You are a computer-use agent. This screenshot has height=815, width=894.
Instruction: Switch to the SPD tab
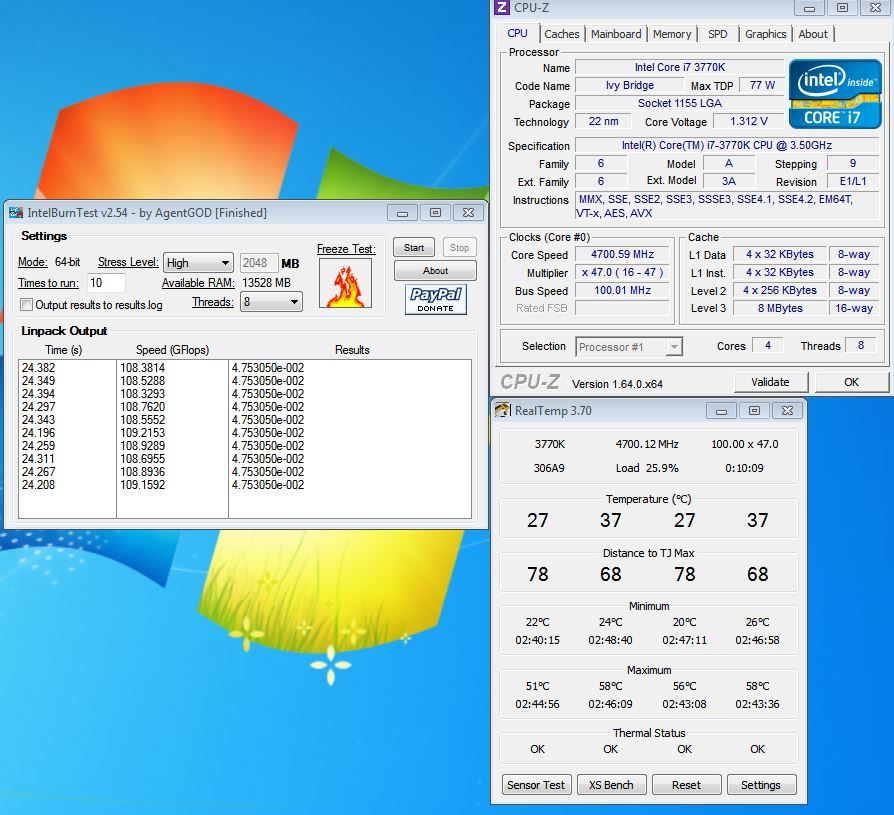(x=717, y=34)
